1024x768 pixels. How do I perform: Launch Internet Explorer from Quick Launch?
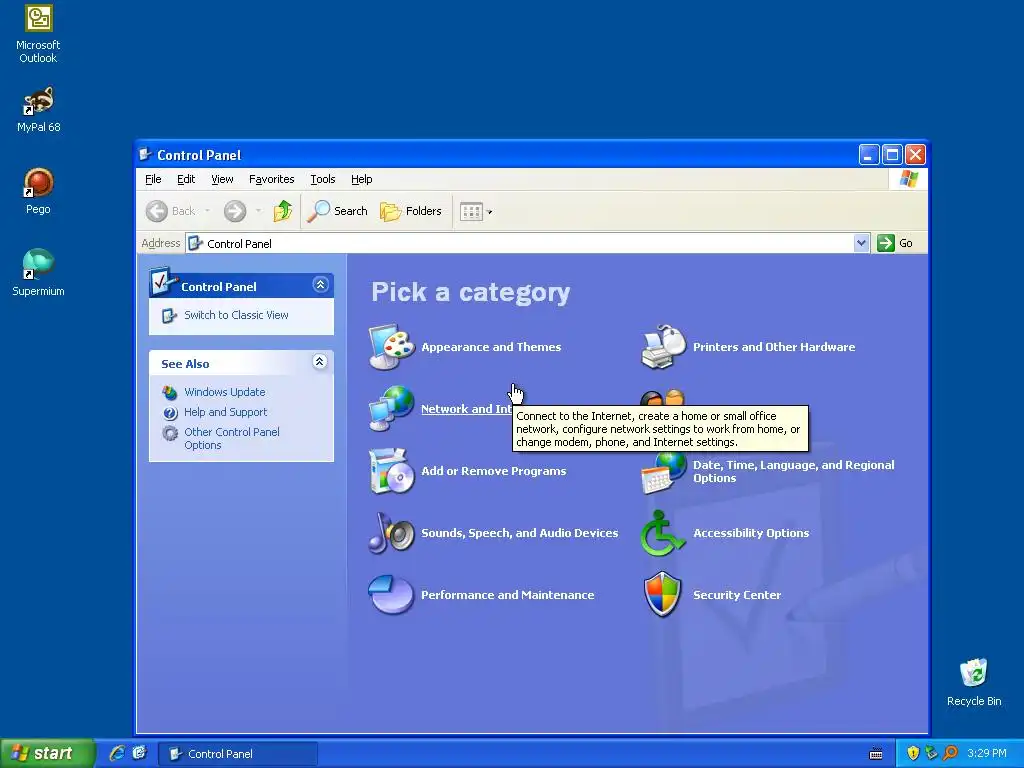[117, 753]
